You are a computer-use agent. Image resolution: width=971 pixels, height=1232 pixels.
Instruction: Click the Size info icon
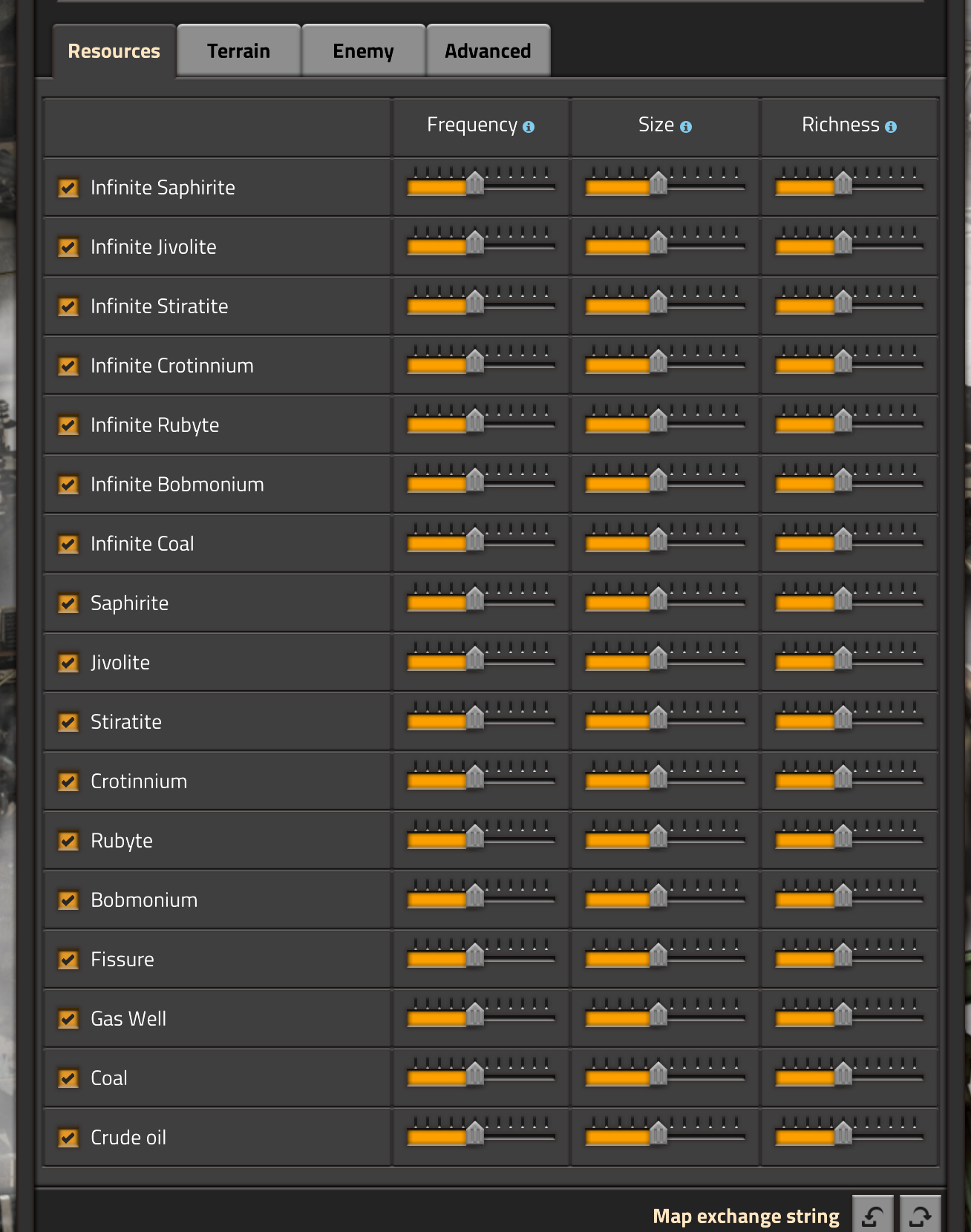pos(686,127)
